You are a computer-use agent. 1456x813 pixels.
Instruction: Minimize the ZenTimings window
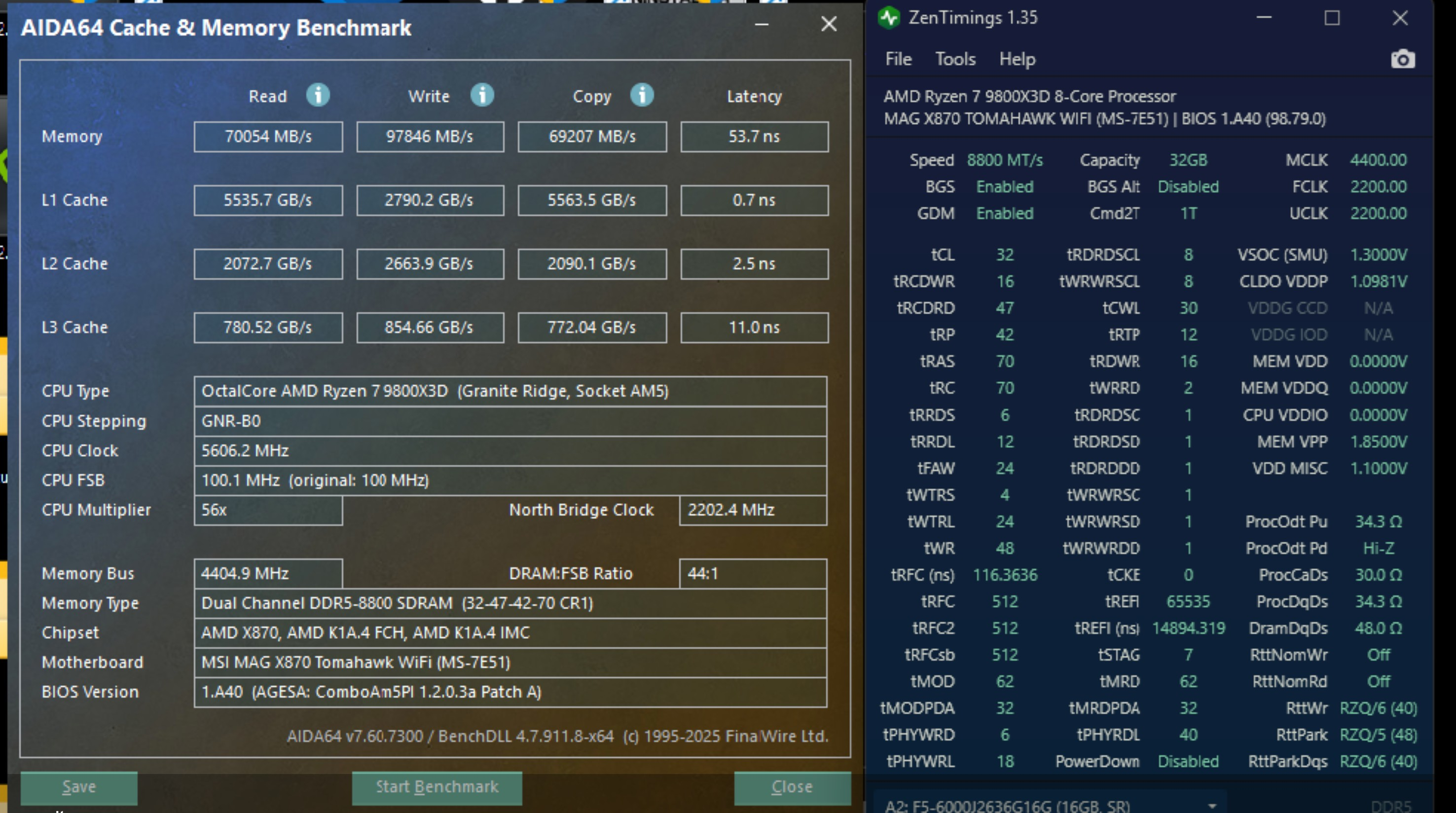click(x=1264, y=18)
